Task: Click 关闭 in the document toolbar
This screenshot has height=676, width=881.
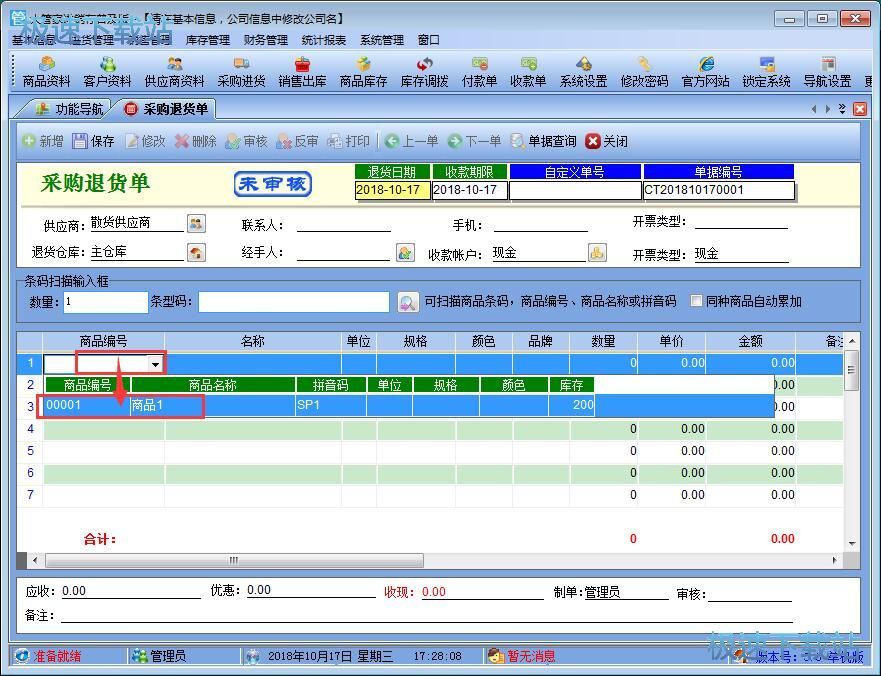Action: [607, 141]
